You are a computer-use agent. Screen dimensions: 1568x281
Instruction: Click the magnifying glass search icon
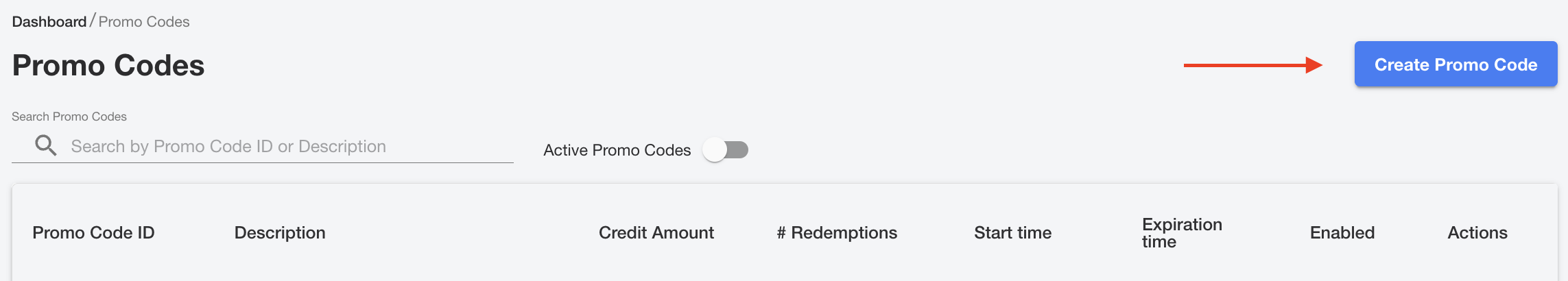tap(46, 145)
